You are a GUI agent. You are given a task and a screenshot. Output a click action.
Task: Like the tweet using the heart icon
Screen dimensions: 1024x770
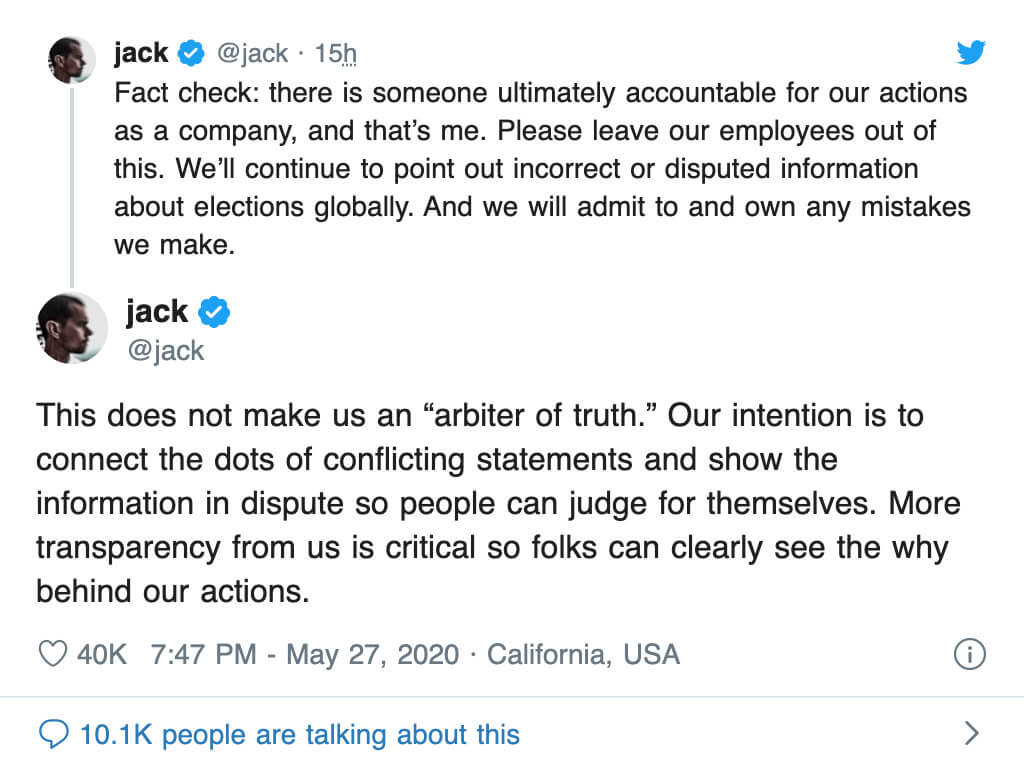coord(53,654)
